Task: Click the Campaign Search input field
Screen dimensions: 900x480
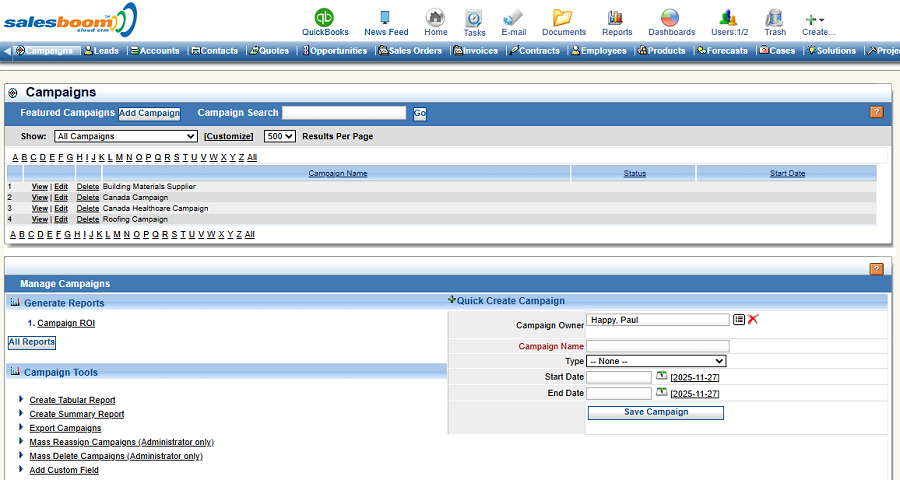Action: [x=344, y=113]
